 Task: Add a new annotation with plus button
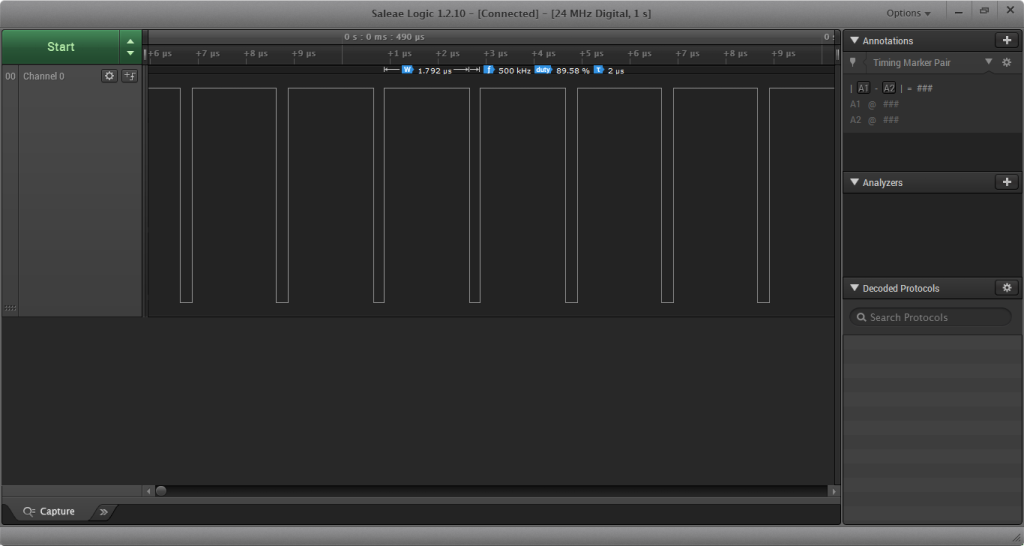[x=1006, y=41]
